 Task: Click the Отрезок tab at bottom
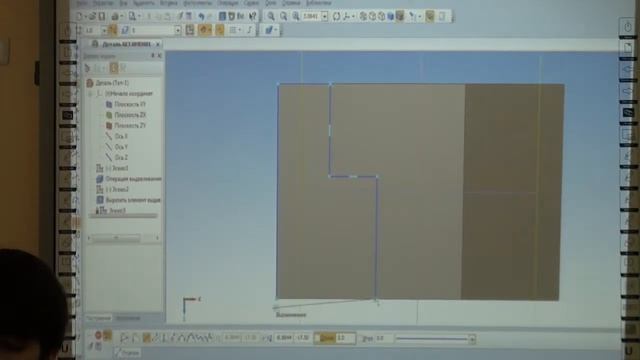[127, 352]
